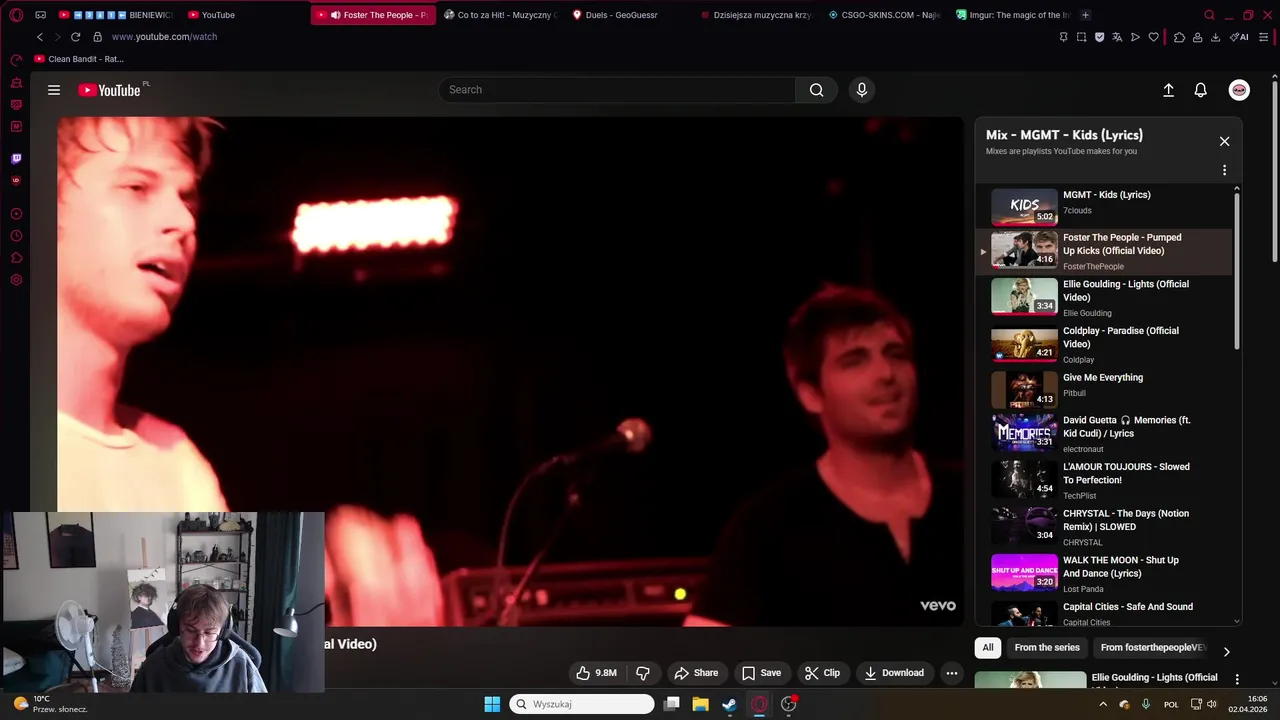Open the Twitch sidebar panel
The width and height of the screenshot is (1280, 720).
[x=16, y=158]
